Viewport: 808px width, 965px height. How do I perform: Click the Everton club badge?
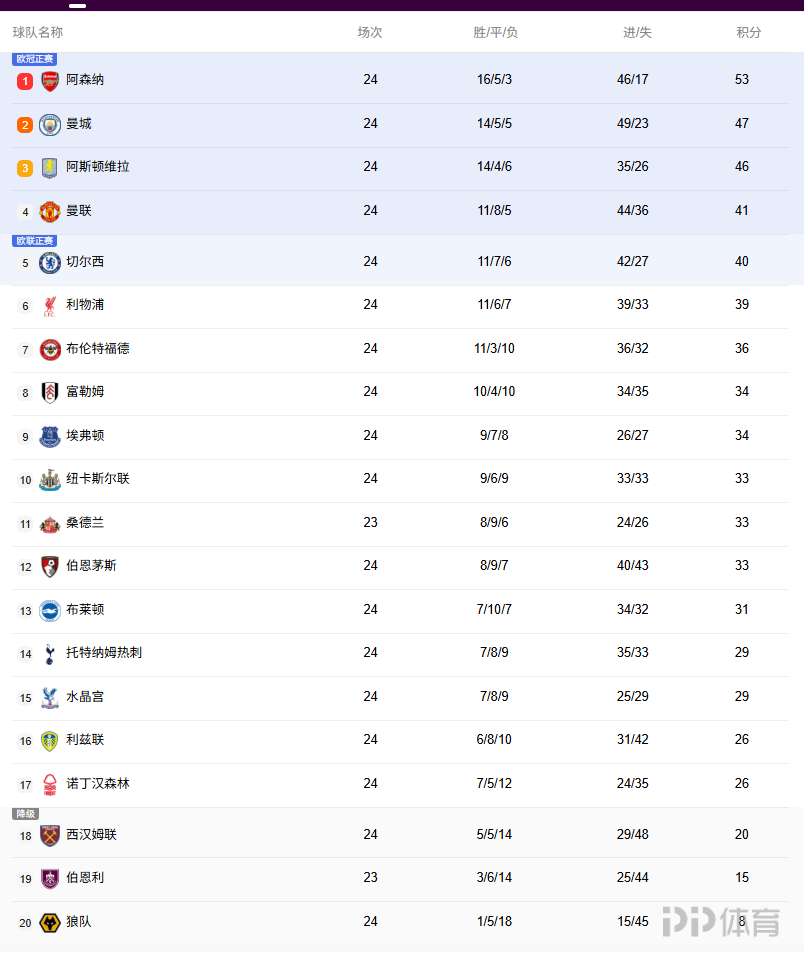[x=50, y=437]
